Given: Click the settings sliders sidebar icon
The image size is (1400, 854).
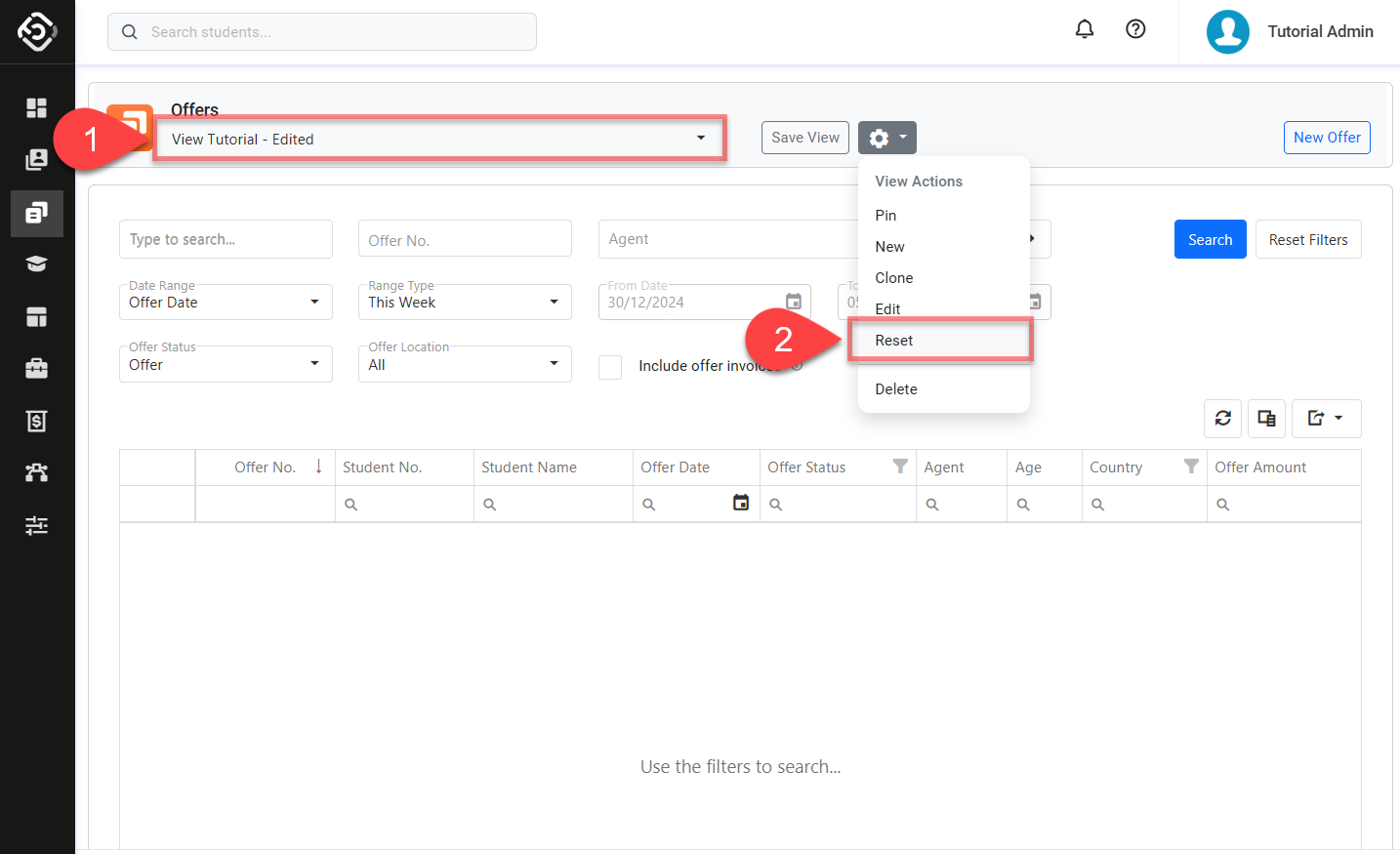Looking at the screenshot, I should [36, 525].
